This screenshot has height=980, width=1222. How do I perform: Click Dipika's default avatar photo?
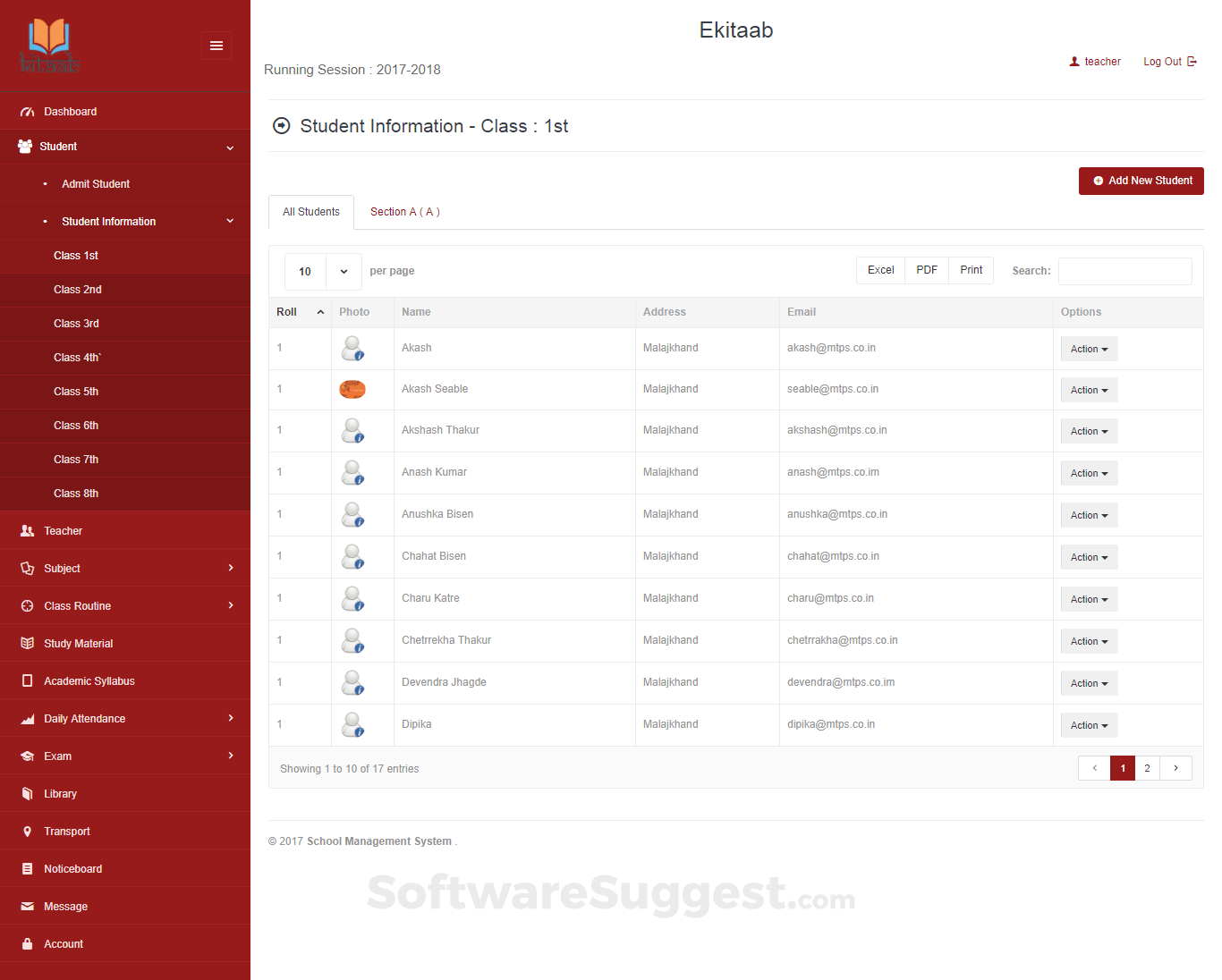352,724
